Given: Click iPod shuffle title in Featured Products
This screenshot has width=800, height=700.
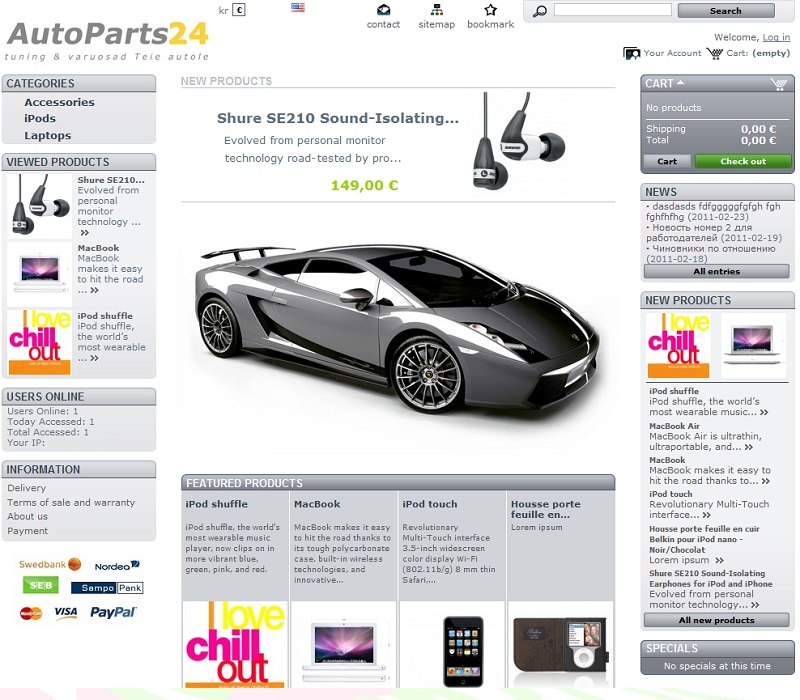Looking at the screenshot, I should 217,504.
